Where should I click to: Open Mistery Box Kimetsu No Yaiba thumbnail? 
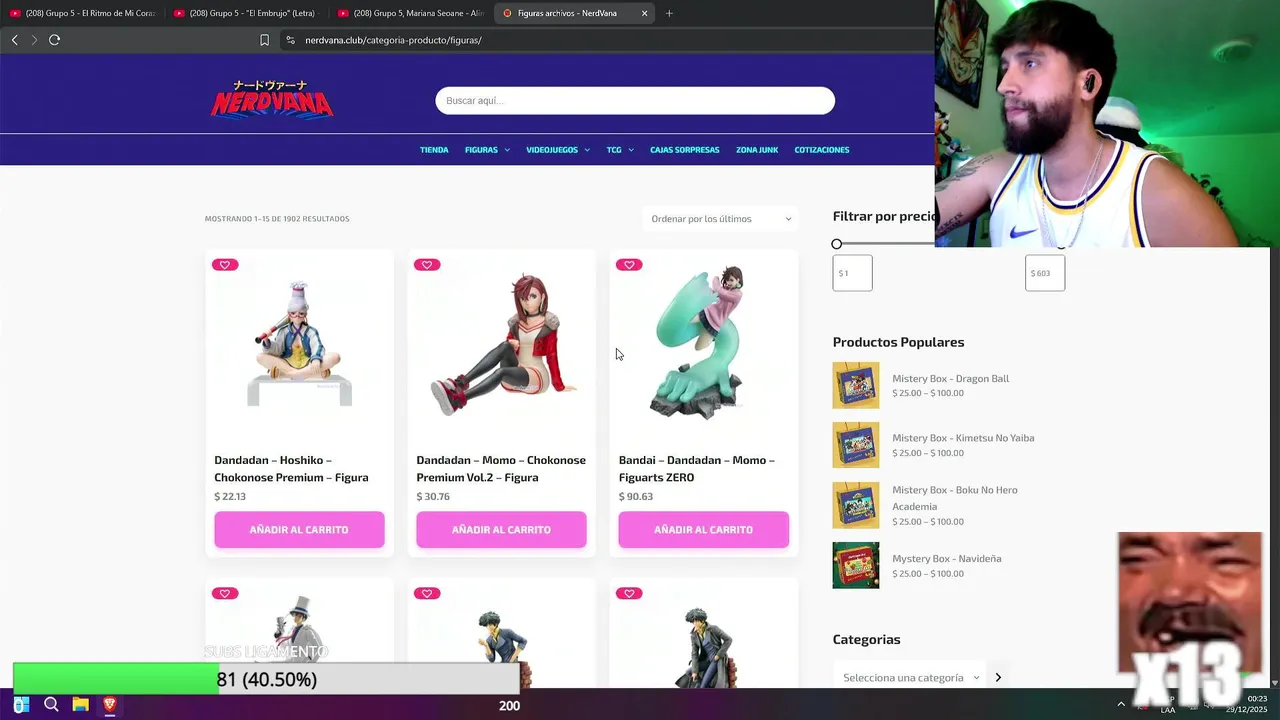click(856, 445)
